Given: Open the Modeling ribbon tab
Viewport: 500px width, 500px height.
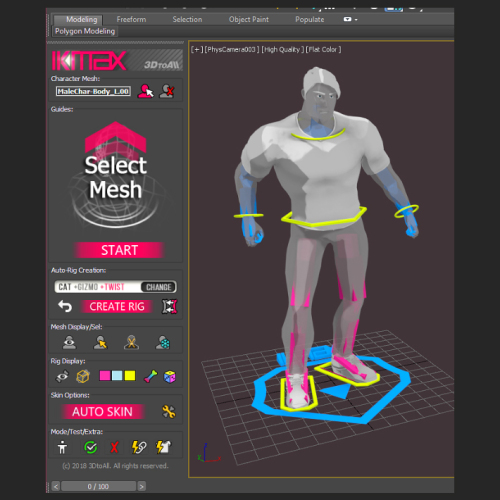Looking at the screenshot, I should [x=78, y=20].
